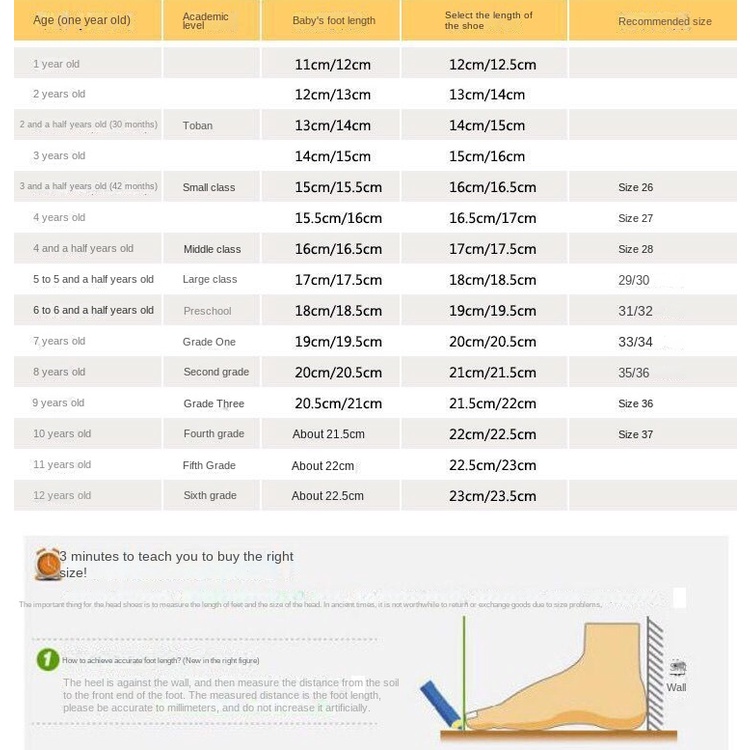Click the "Preschool" academic level cell
This screenshot has width=750, height=750.
(x=207, y=311)
